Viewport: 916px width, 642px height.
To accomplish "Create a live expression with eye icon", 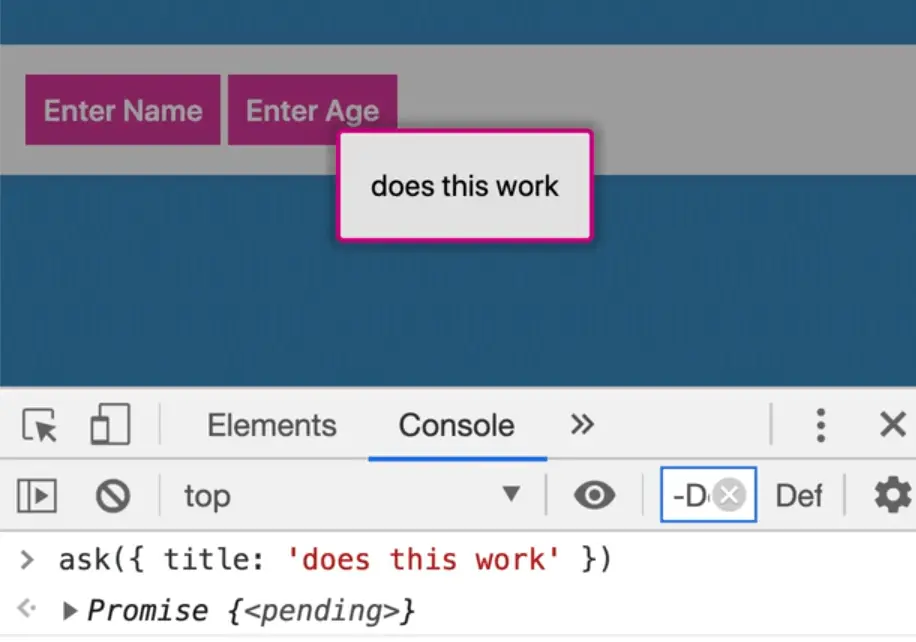I will (x=594, y=495).
